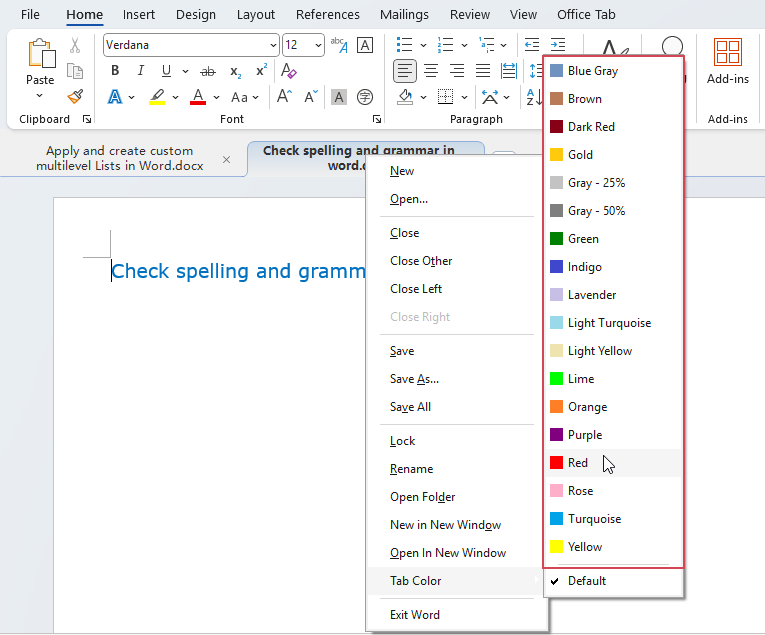Screen dimensions: 765x635
Task: Select the checked Default tab color
Action: point(586,581)
